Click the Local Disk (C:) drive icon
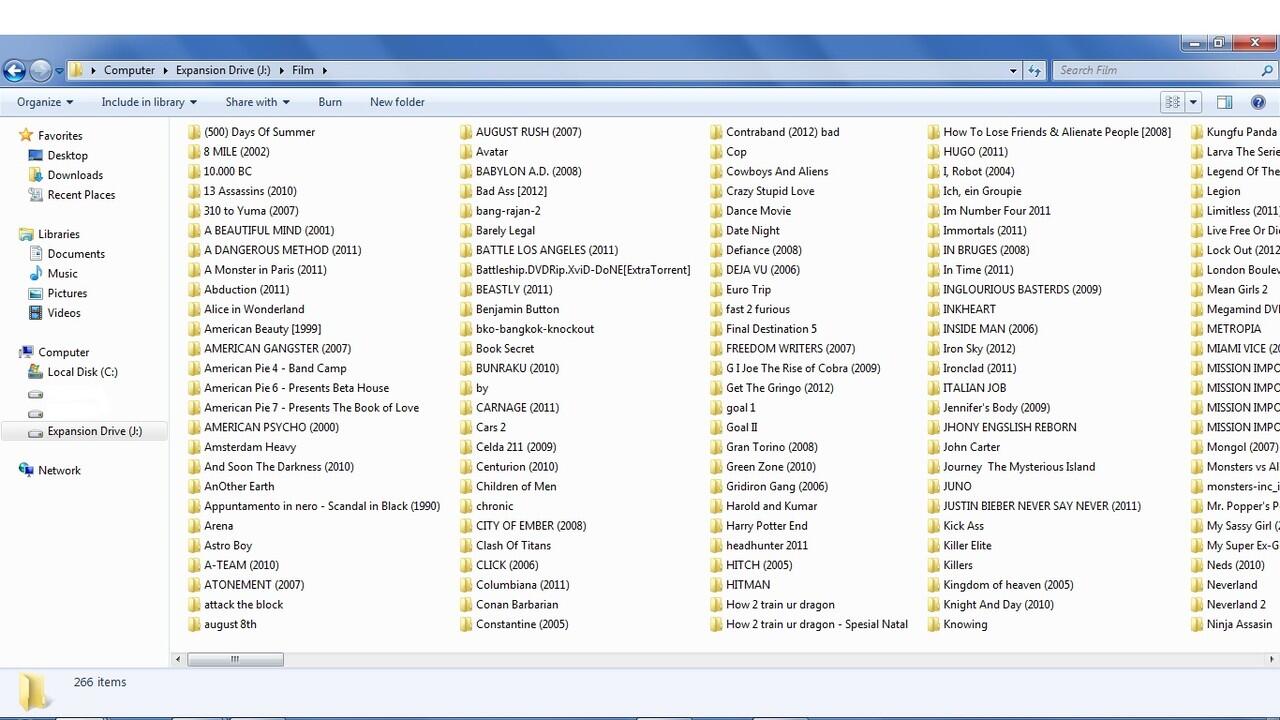1280x720 pixels. tap(36, 372)
